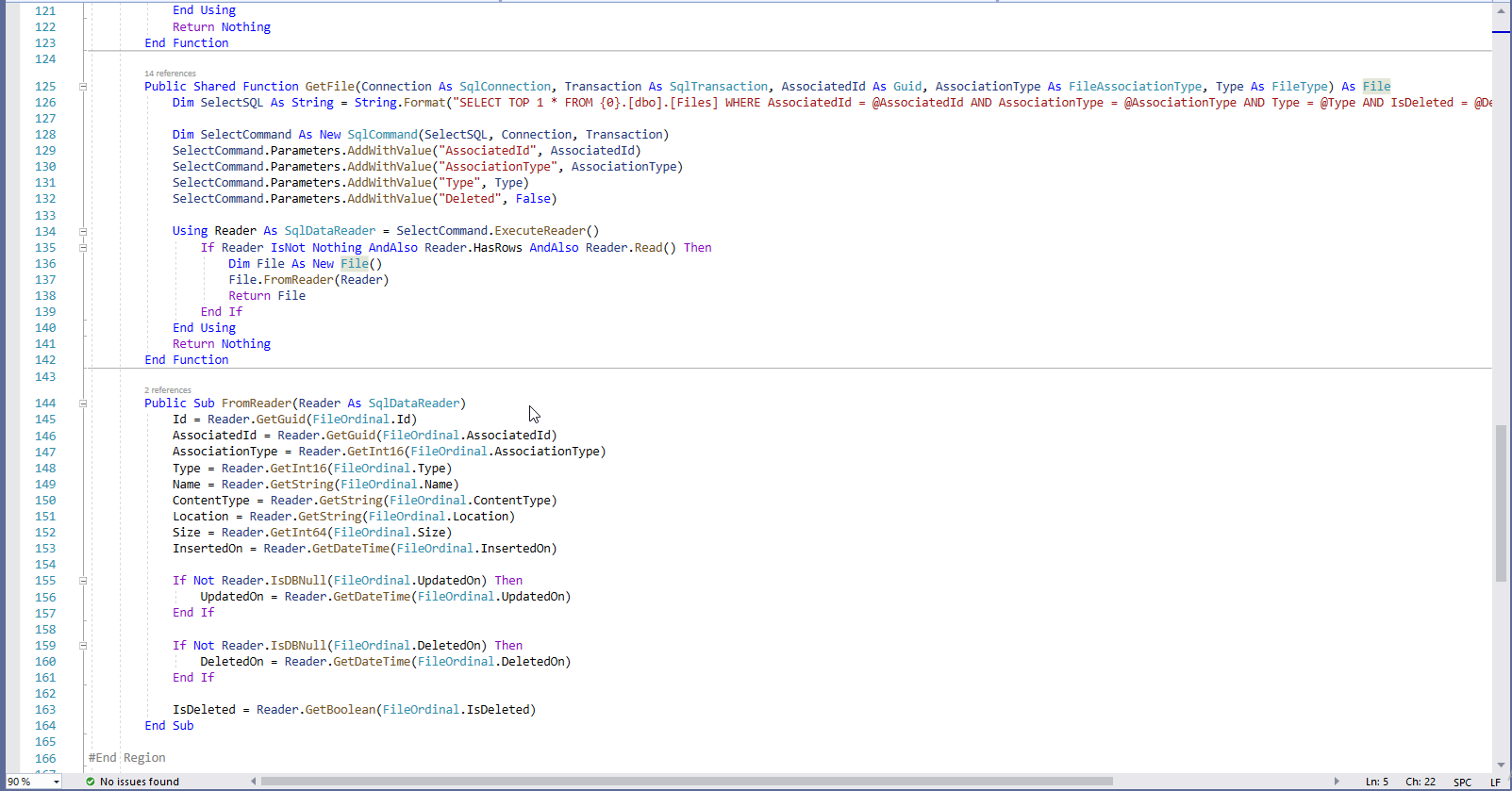Click ExecuteReader on line 134

540,231
